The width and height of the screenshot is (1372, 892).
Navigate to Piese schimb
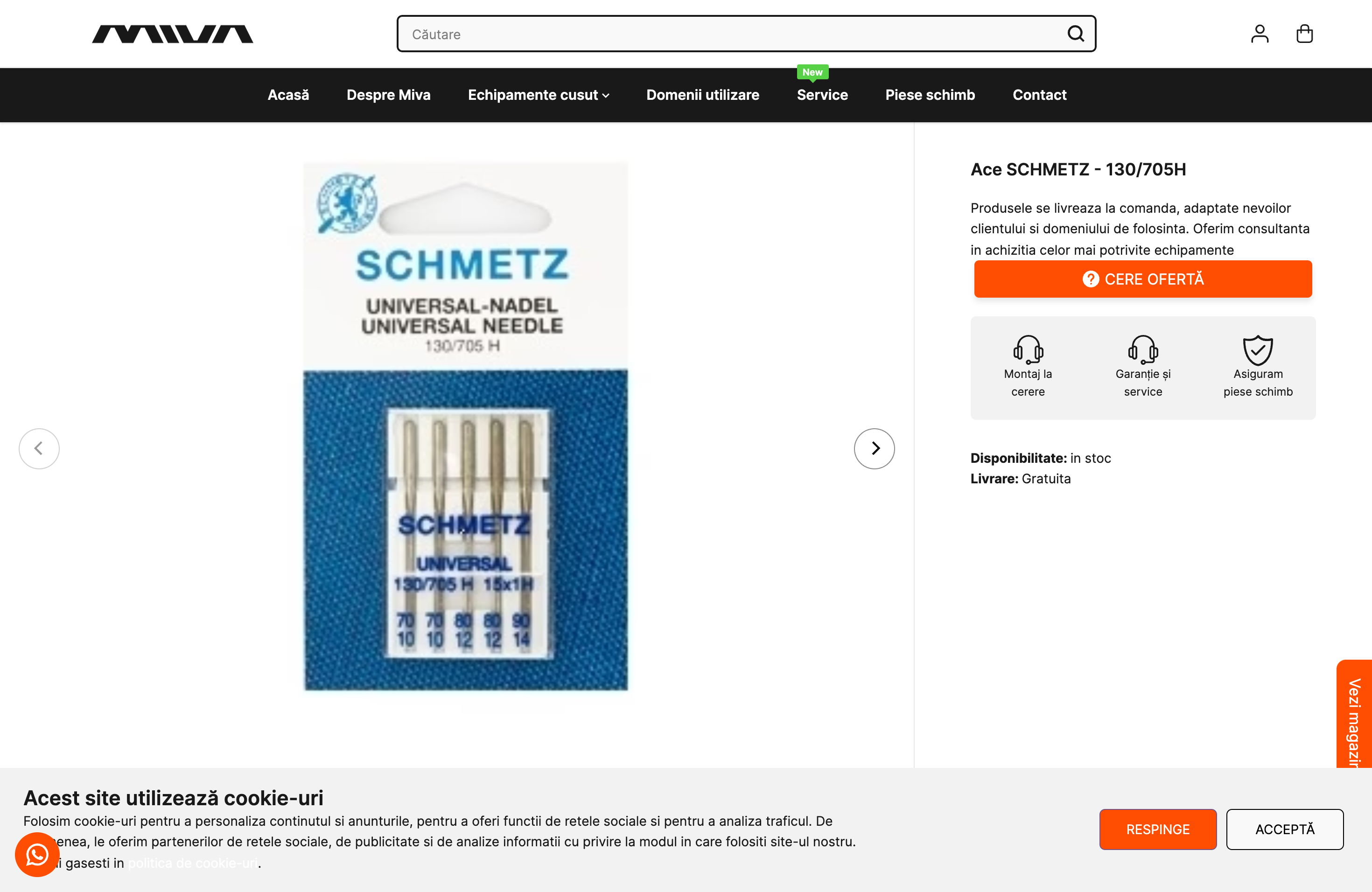(930, 95)
